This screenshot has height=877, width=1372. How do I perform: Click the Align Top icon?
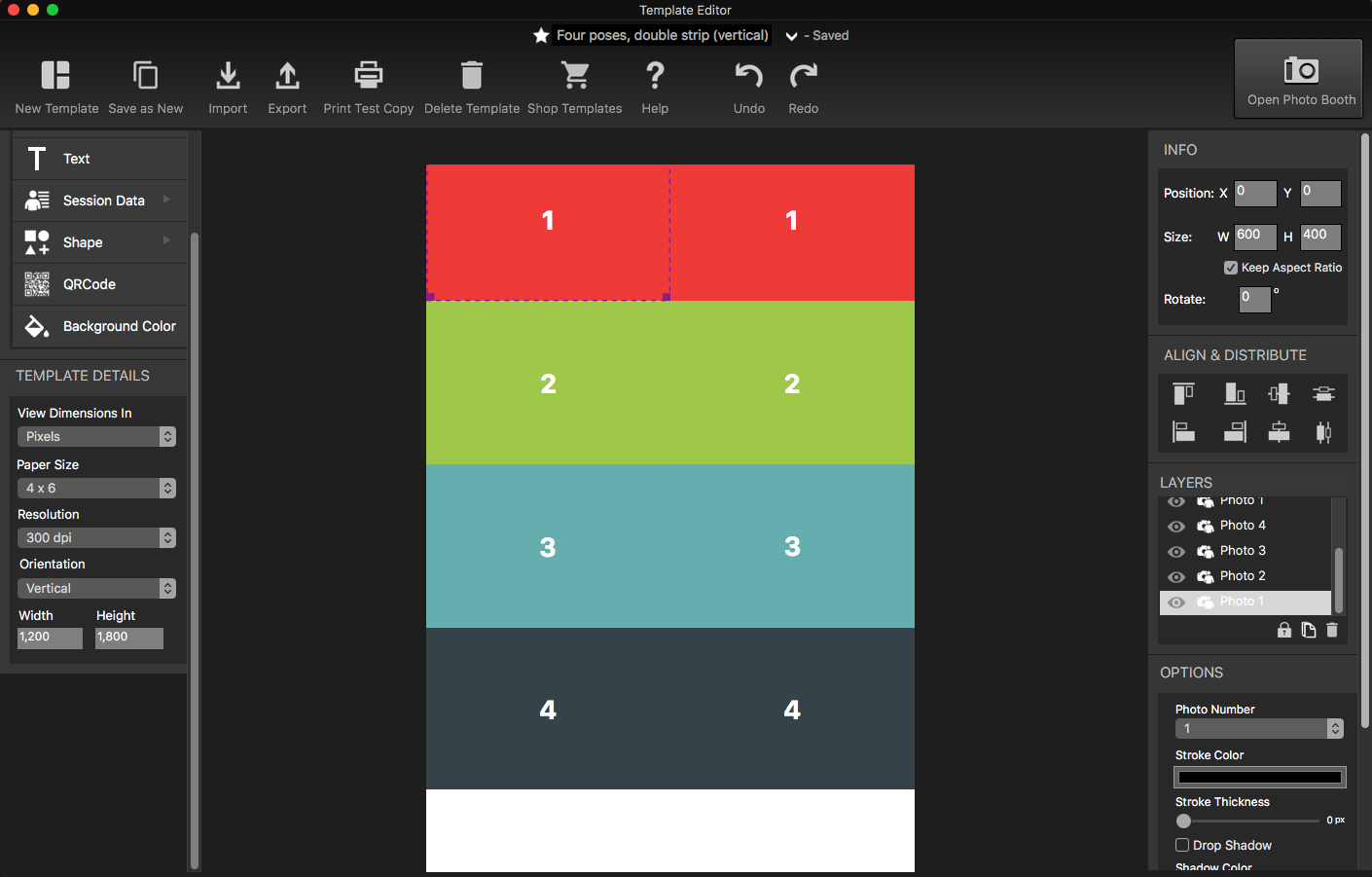pos(1183,392)
